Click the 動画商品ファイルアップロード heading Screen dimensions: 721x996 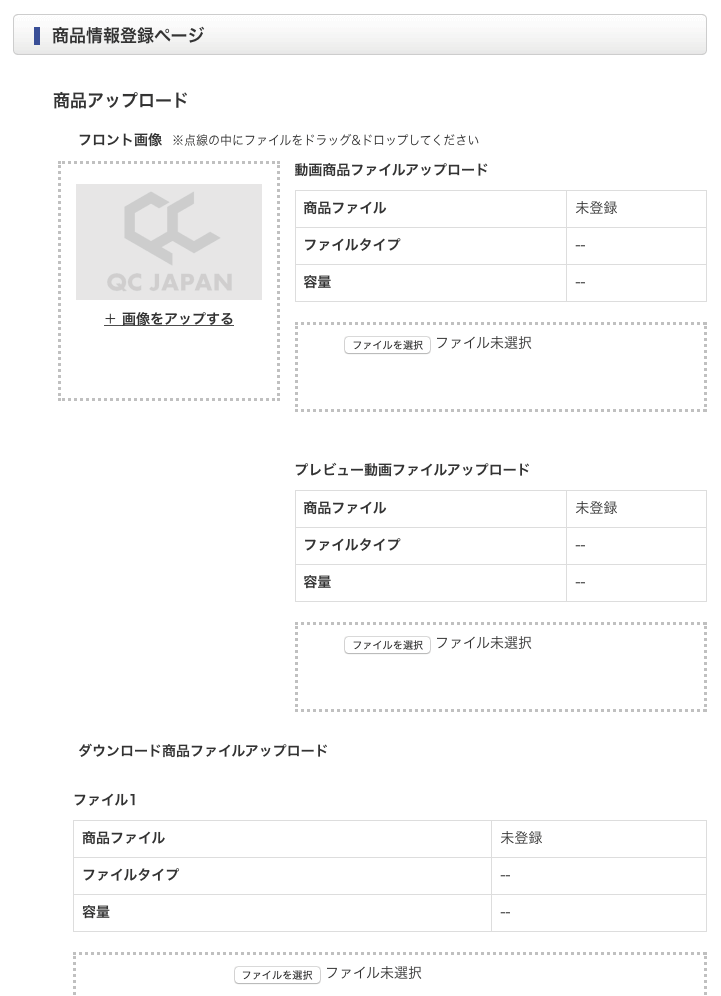pos(391,170)
